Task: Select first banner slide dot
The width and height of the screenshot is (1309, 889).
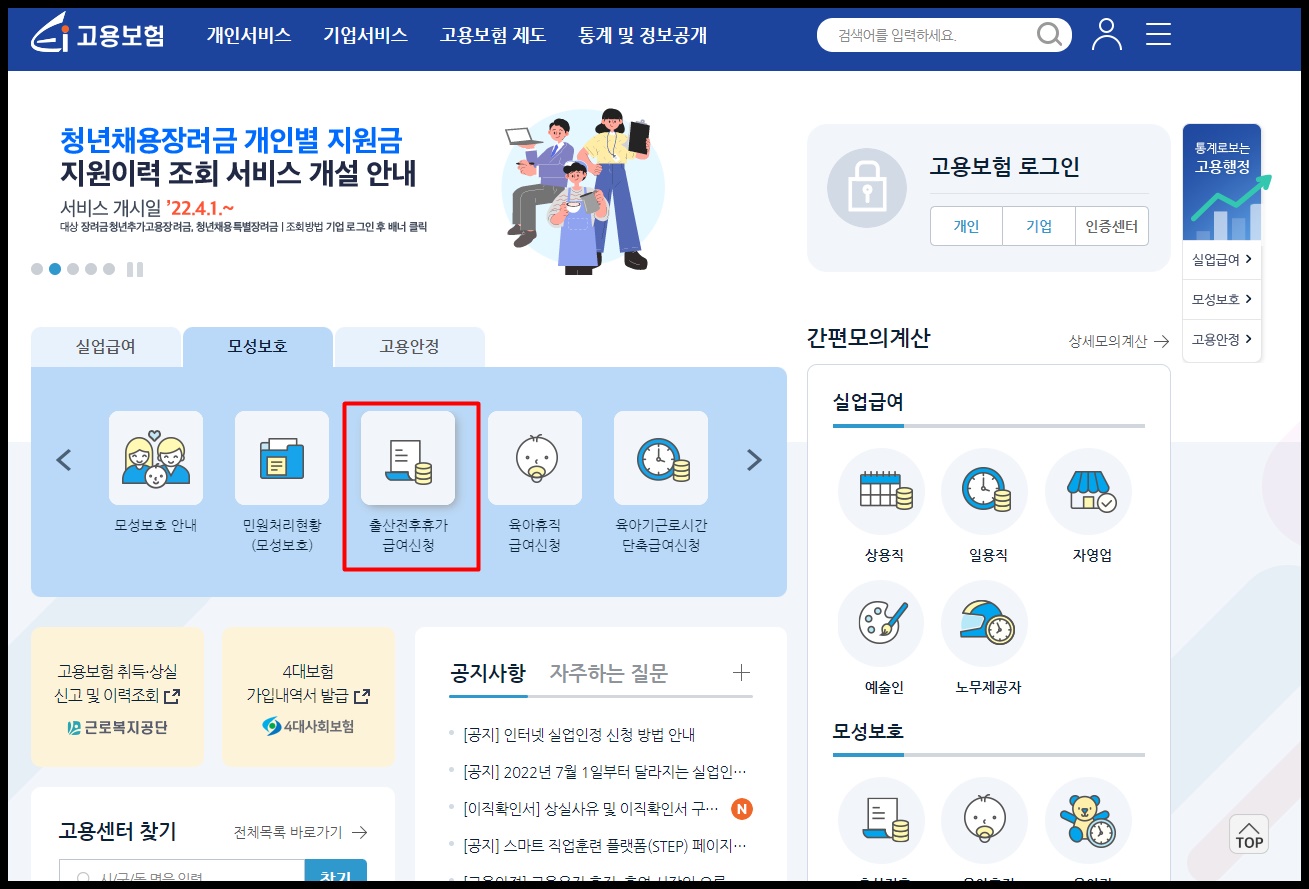Action: pyautogui.click(x=37, y=269)
